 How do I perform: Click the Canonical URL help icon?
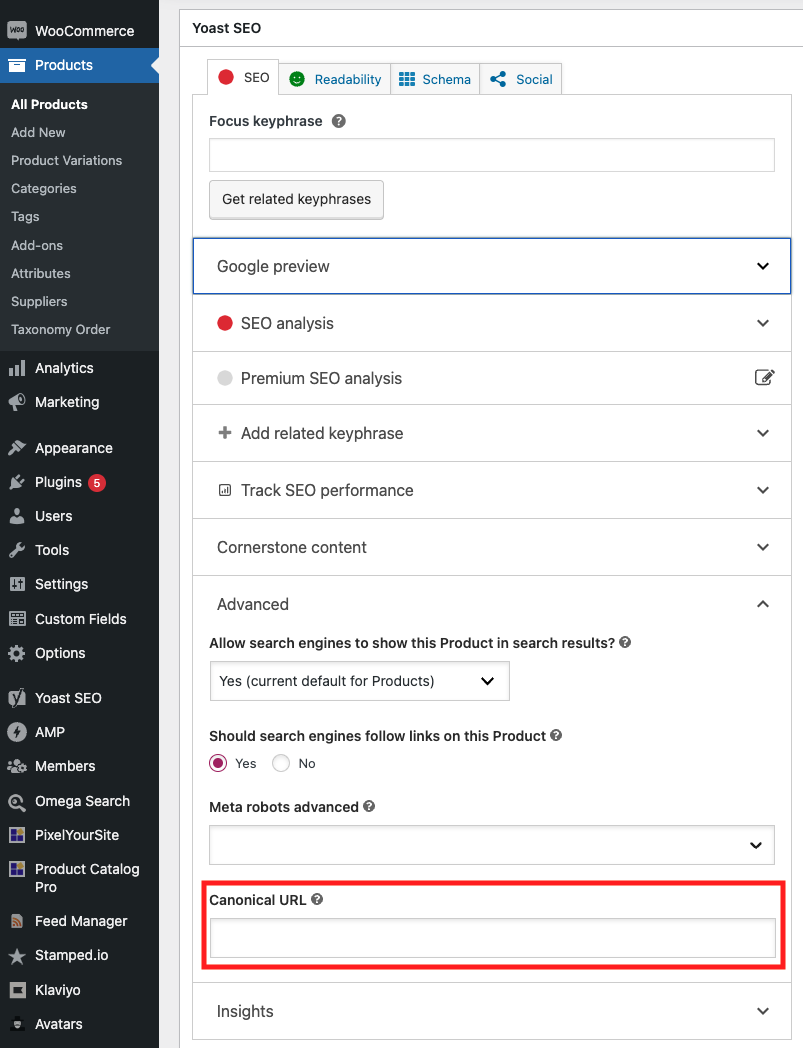click(317, 899)
